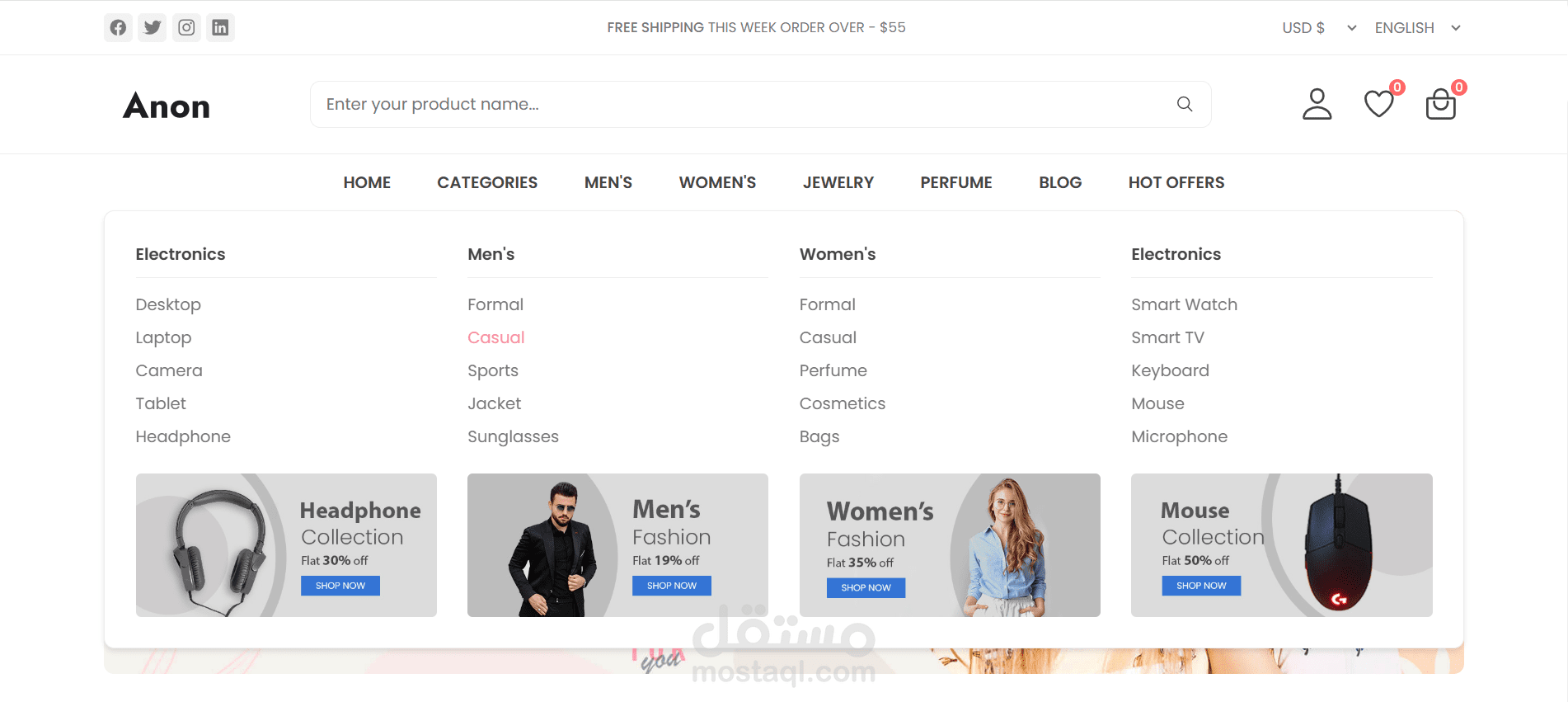Click SHOP NOW on Mouse Collection banner

click(x=1201, y=586)
